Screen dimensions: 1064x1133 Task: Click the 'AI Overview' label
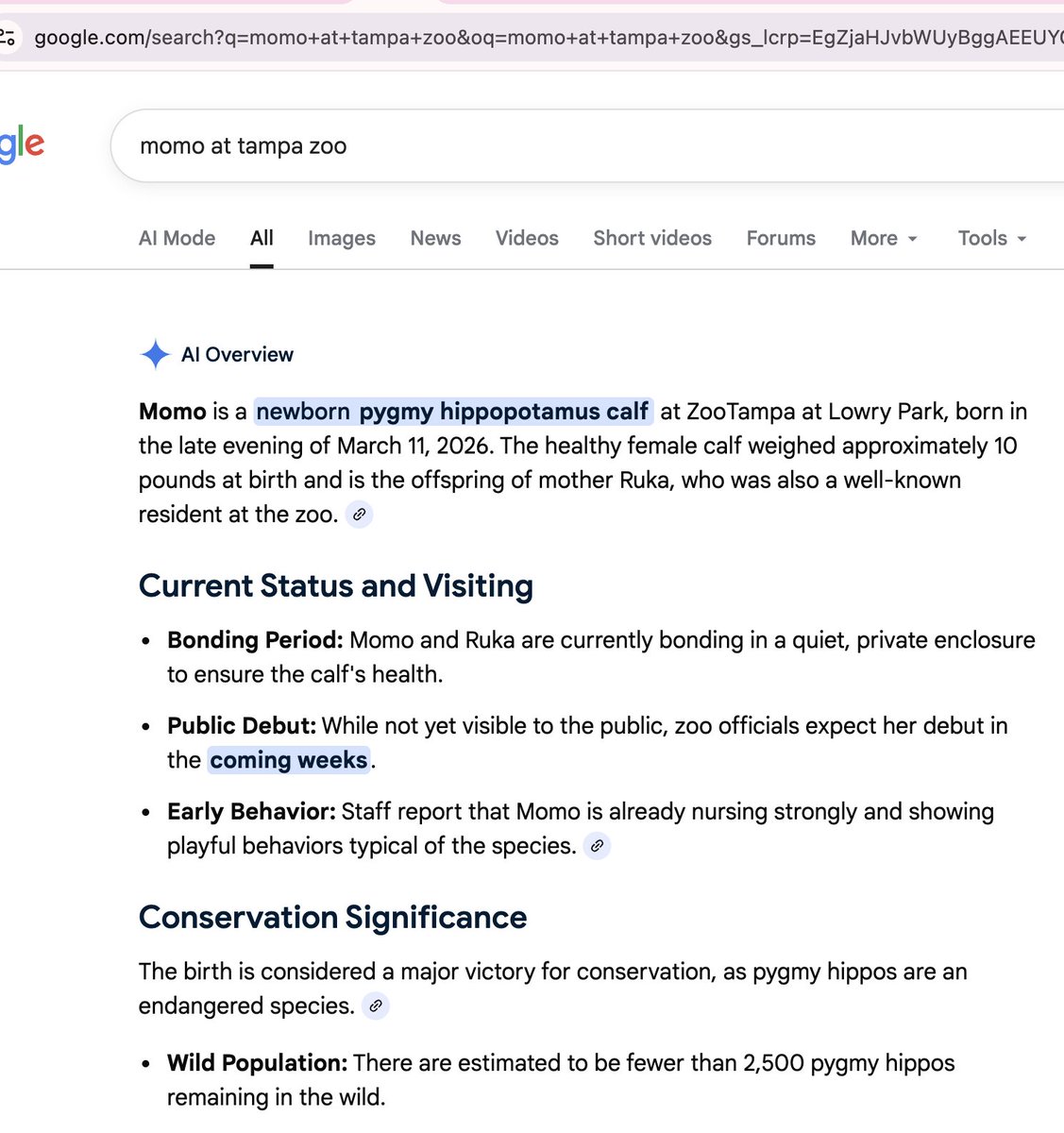click(x=237, y=355)
